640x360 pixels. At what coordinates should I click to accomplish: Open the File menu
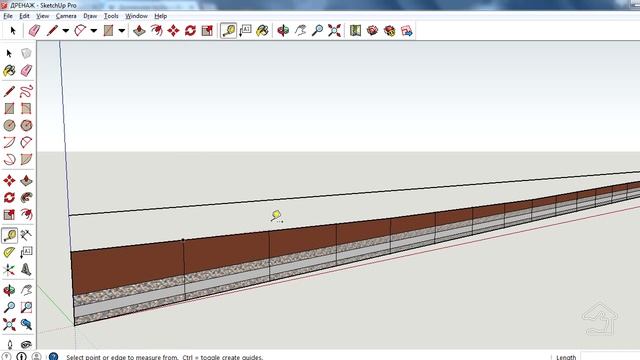coord(8,16)
